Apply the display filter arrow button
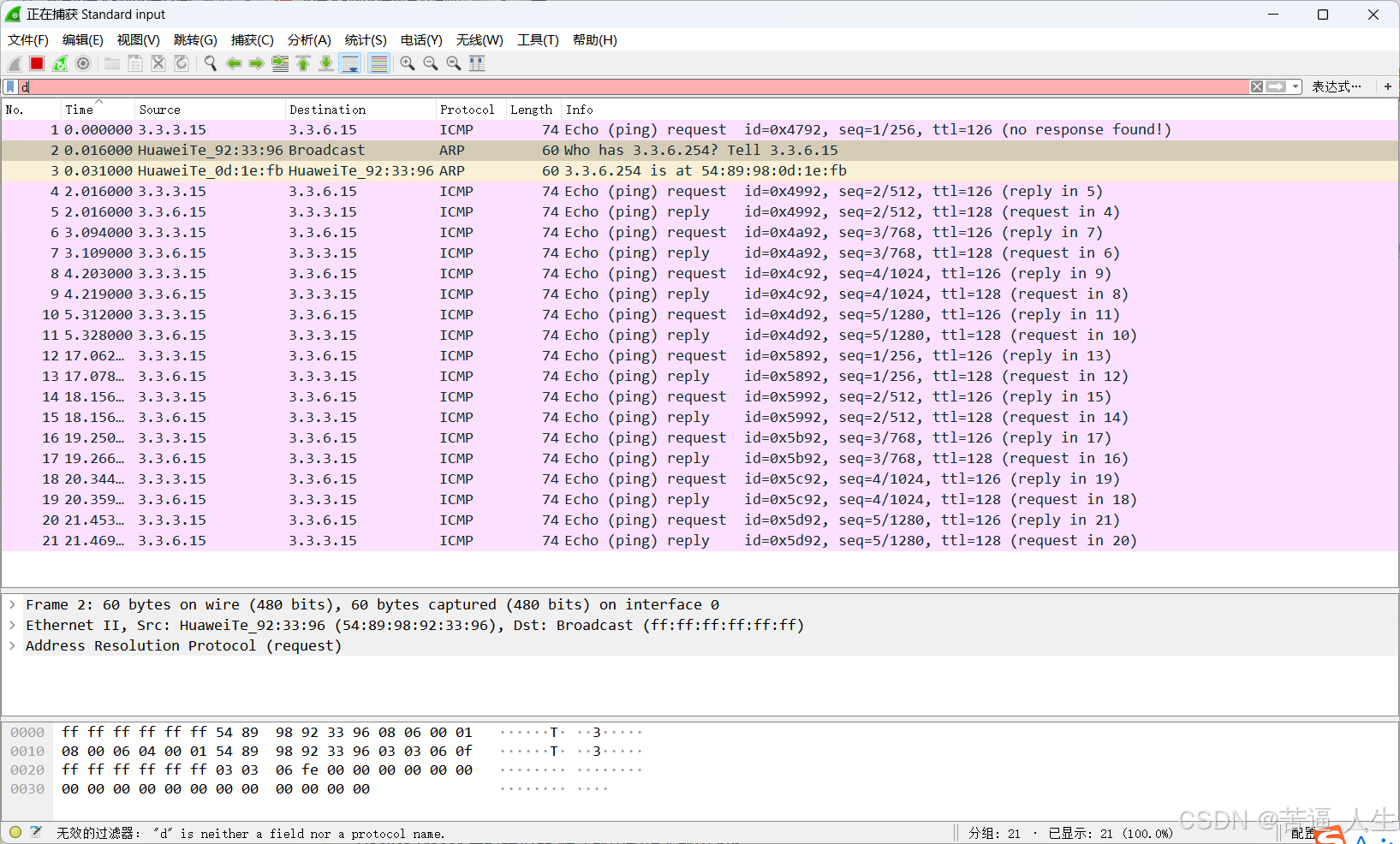1400x844 pixels. coord(1276,86)
